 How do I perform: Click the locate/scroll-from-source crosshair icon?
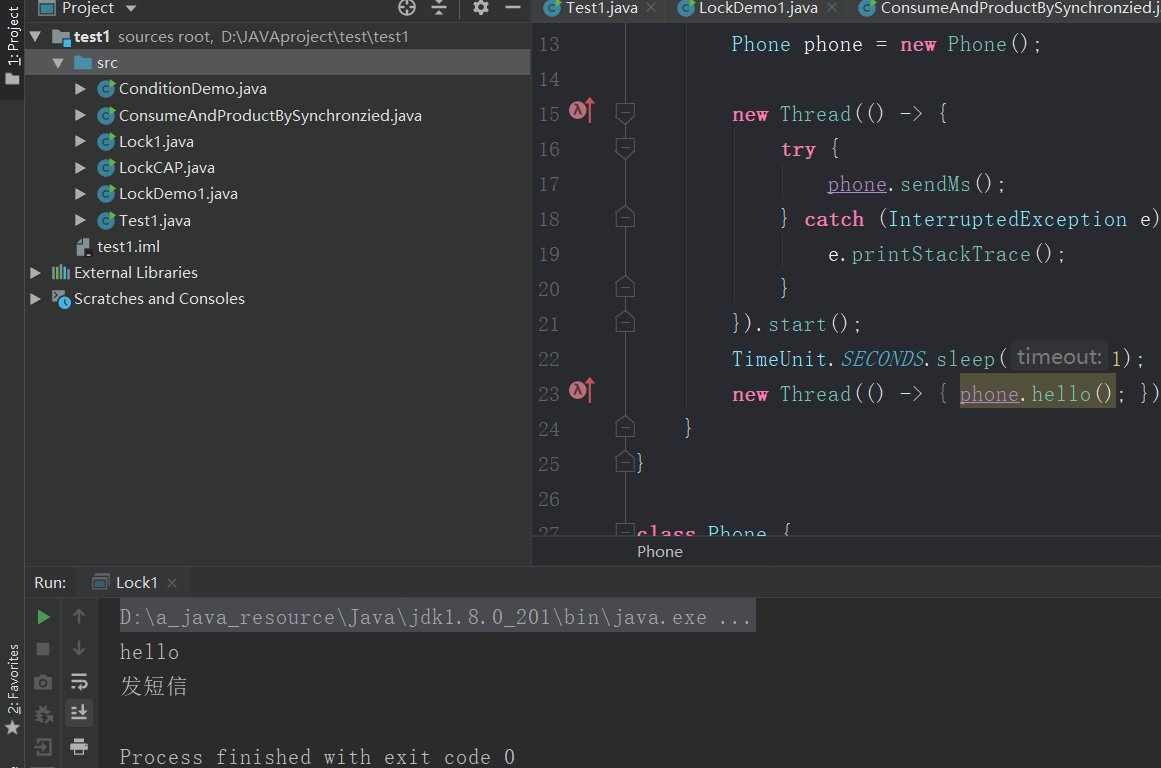[407, 7]
